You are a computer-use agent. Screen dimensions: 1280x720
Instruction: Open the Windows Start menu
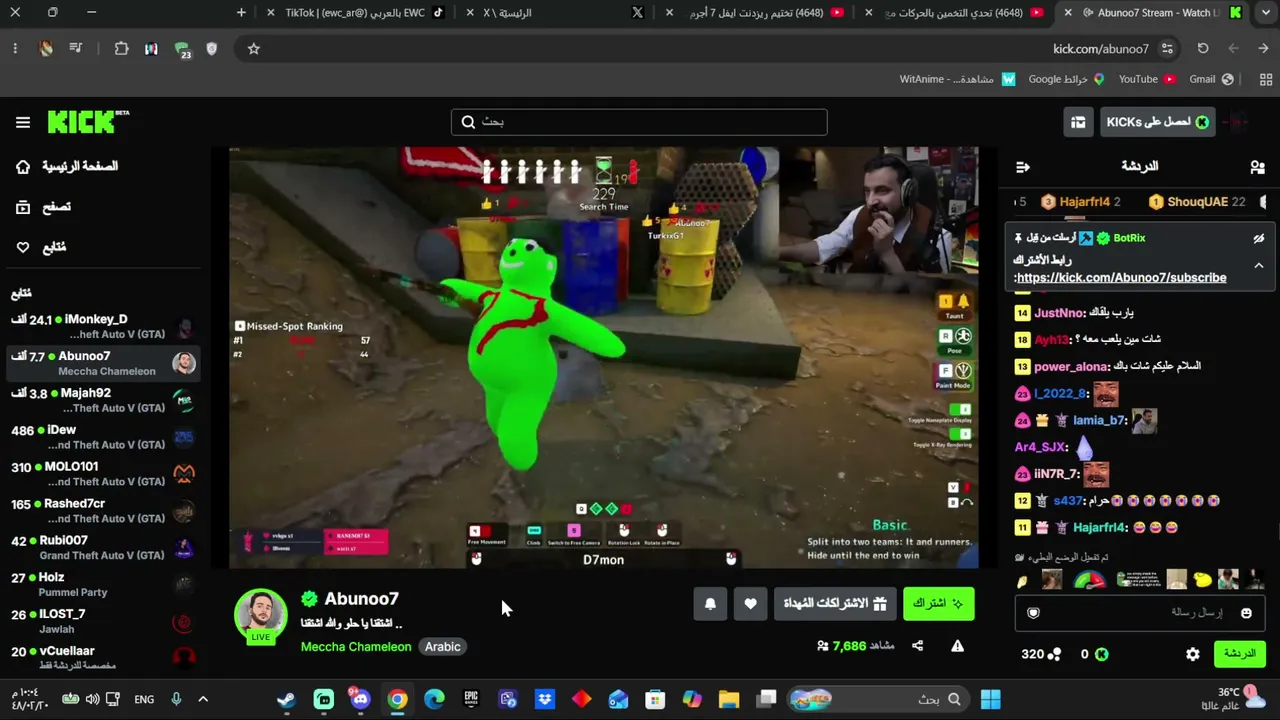tap(990, 699)
